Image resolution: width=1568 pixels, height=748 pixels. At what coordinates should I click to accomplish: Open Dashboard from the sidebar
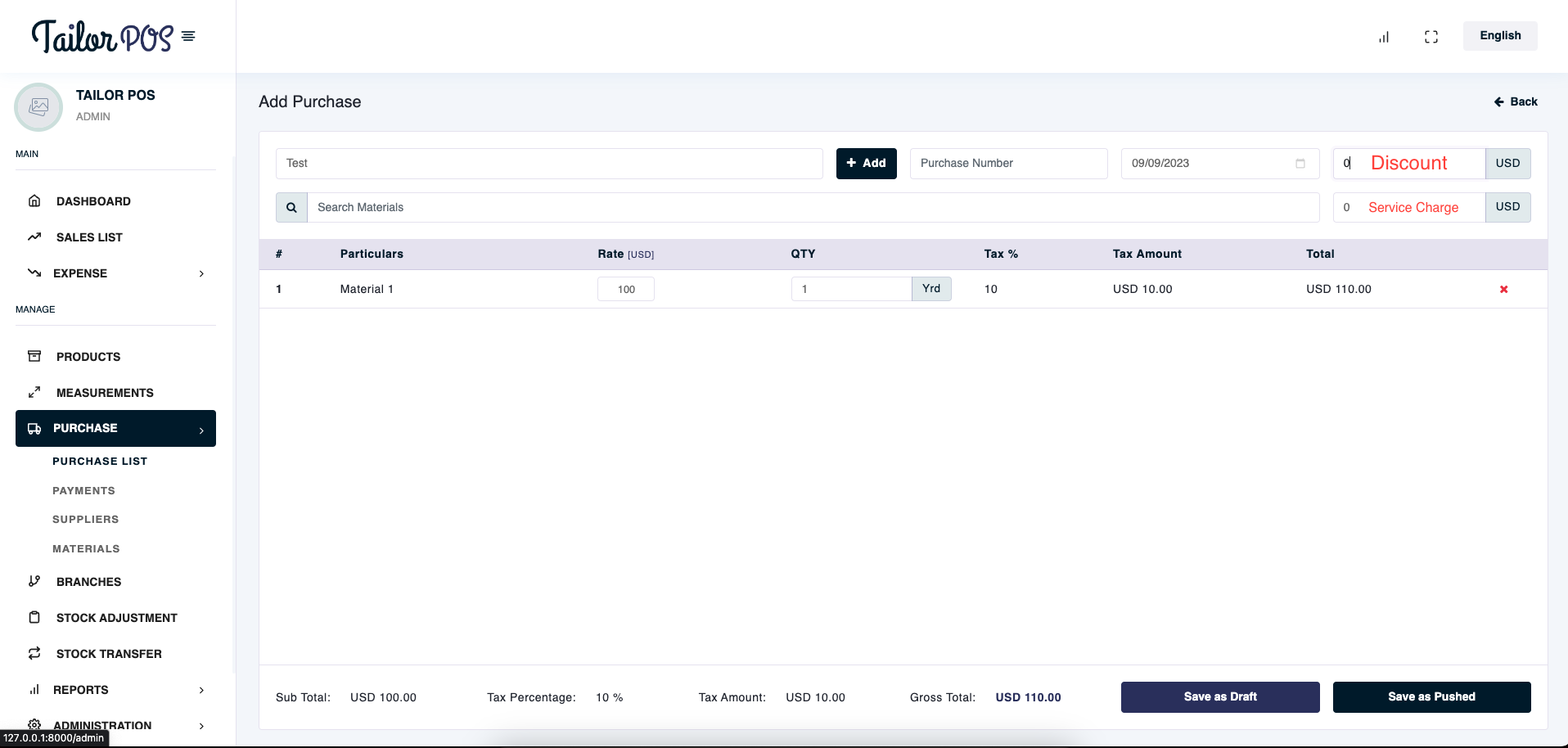(93, 201)
